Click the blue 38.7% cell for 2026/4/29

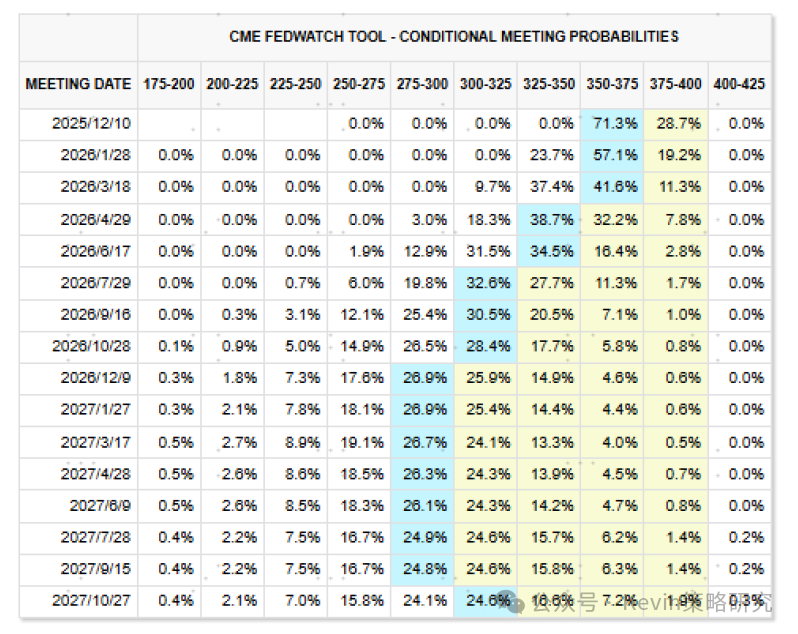pyautogui.click(x=549, y=220)
